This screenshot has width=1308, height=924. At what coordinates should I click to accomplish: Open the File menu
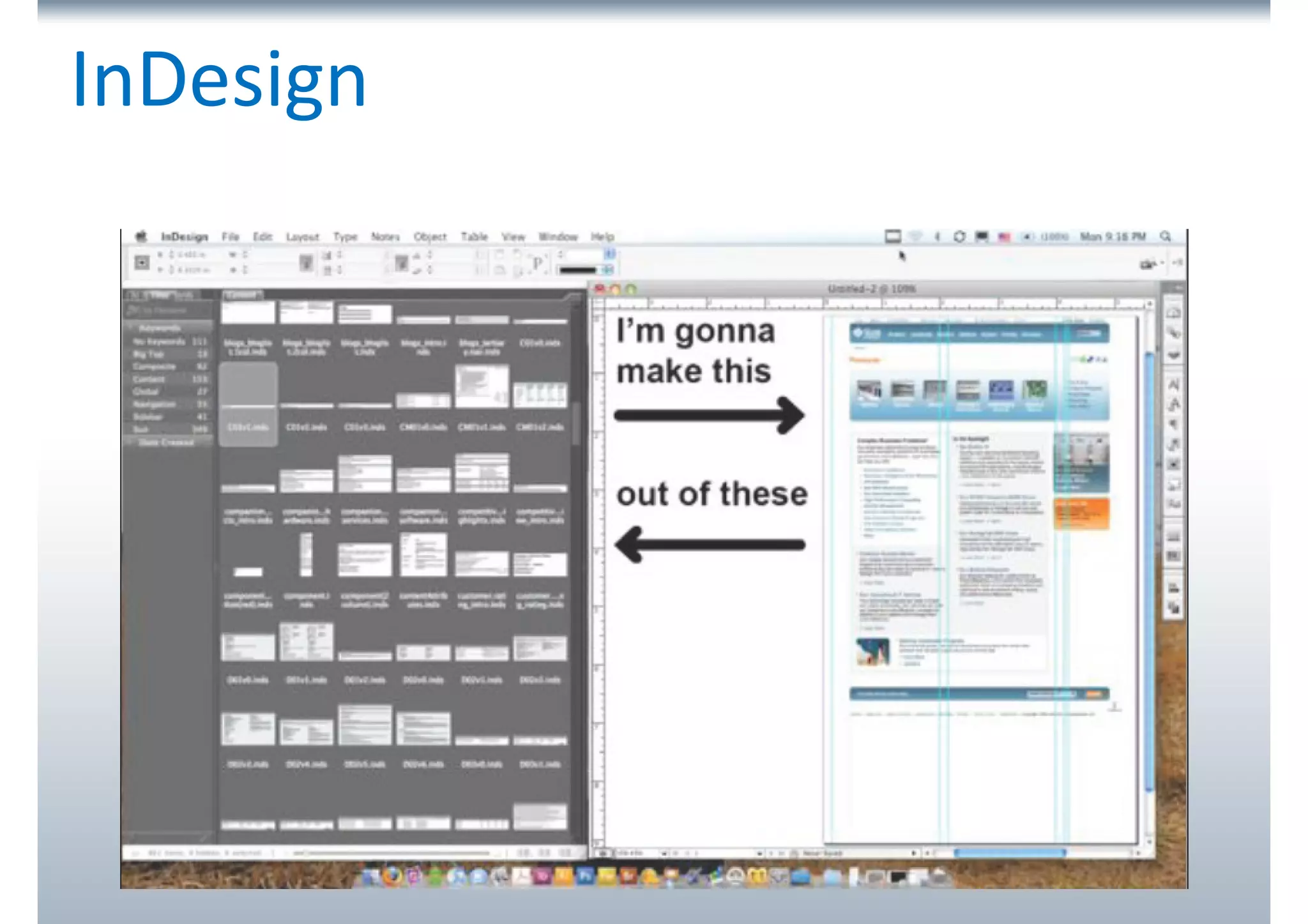click(231, 237)
